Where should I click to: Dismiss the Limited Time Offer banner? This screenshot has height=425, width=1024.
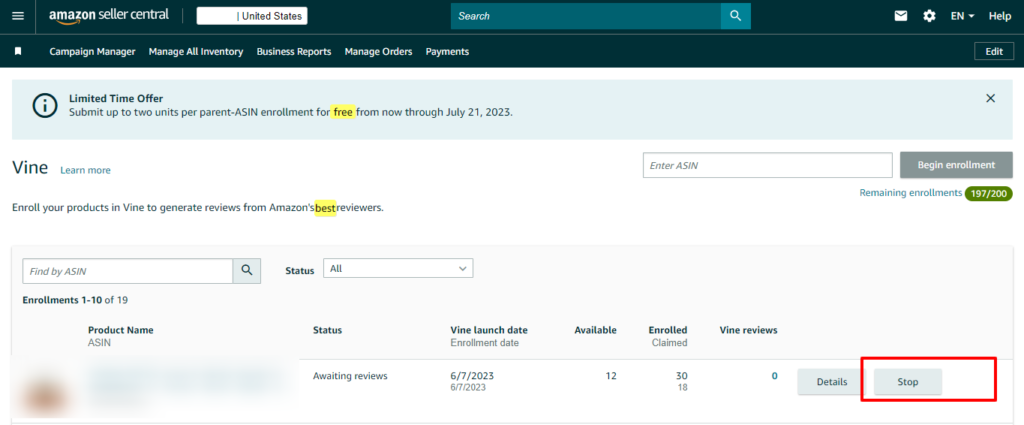(x=990, y=98)
